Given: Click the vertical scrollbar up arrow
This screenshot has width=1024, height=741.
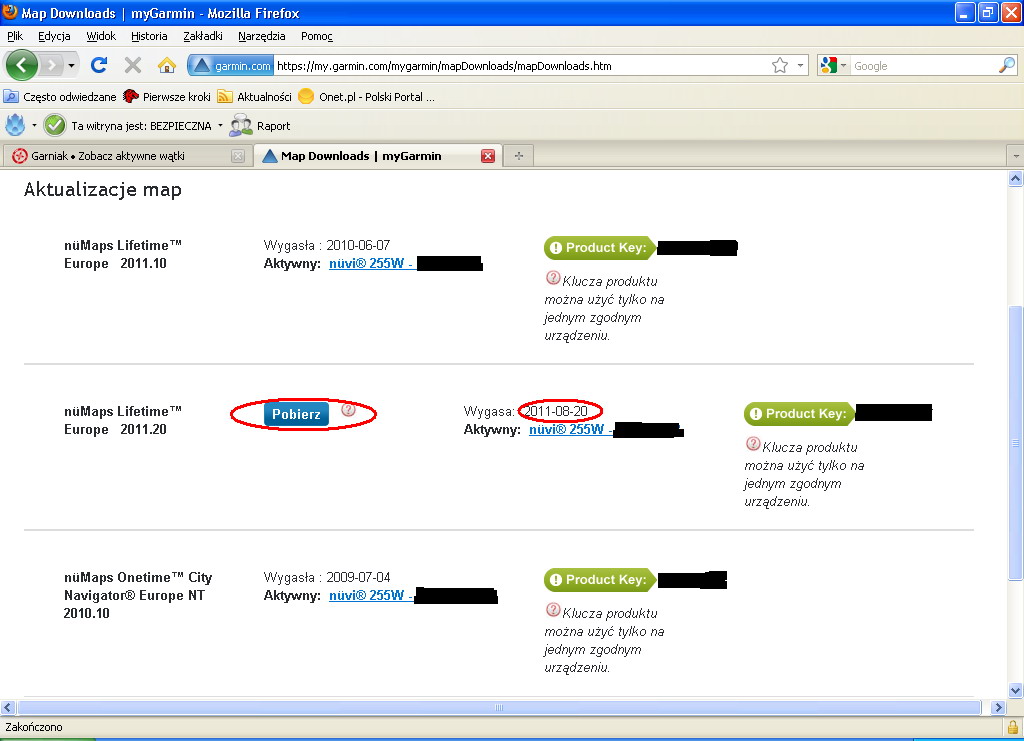Looking at the screenshot, I should (1016, 178).
